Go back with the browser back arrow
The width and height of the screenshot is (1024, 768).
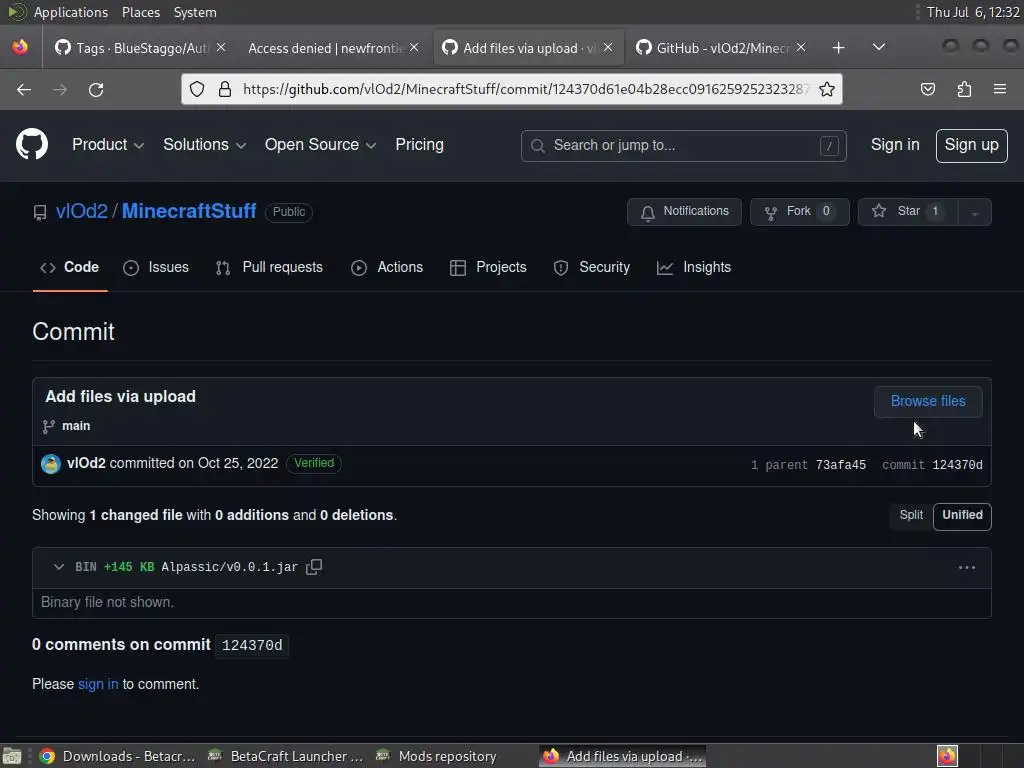point(24,89)
